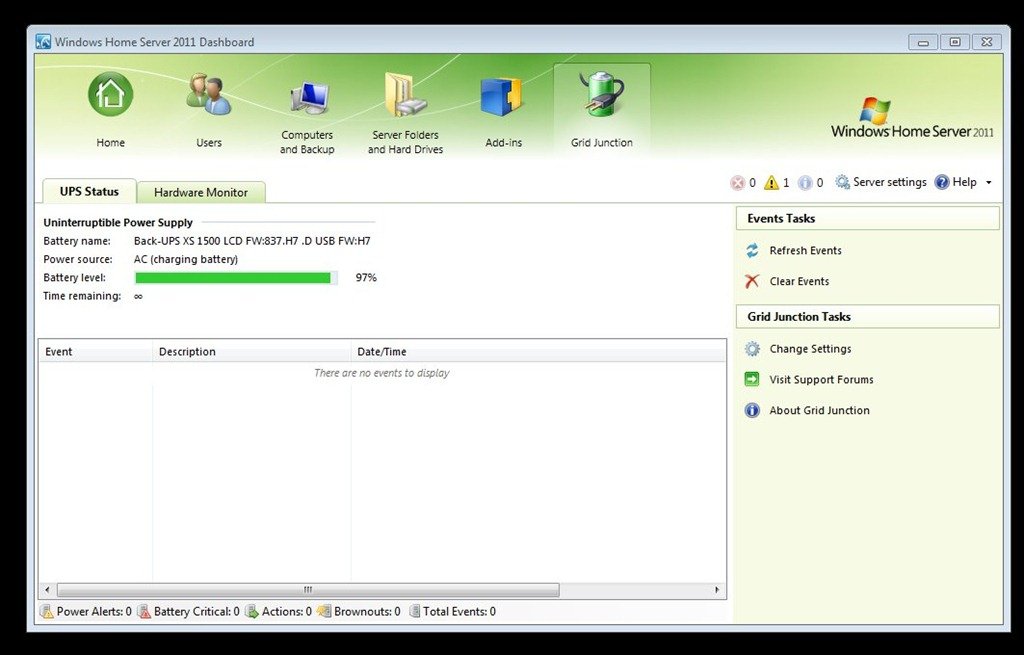Switch to the Hardware Monitor tab
Image resolution: width=1024 pixels, height=655 pixels.
click(x=201, y=193)
